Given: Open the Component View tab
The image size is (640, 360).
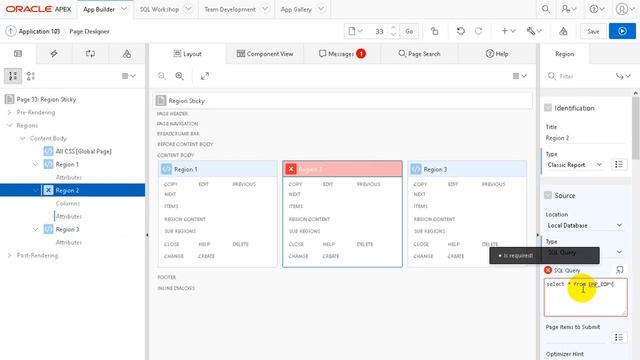Looking at the screenshot, I should coord(264,53).
